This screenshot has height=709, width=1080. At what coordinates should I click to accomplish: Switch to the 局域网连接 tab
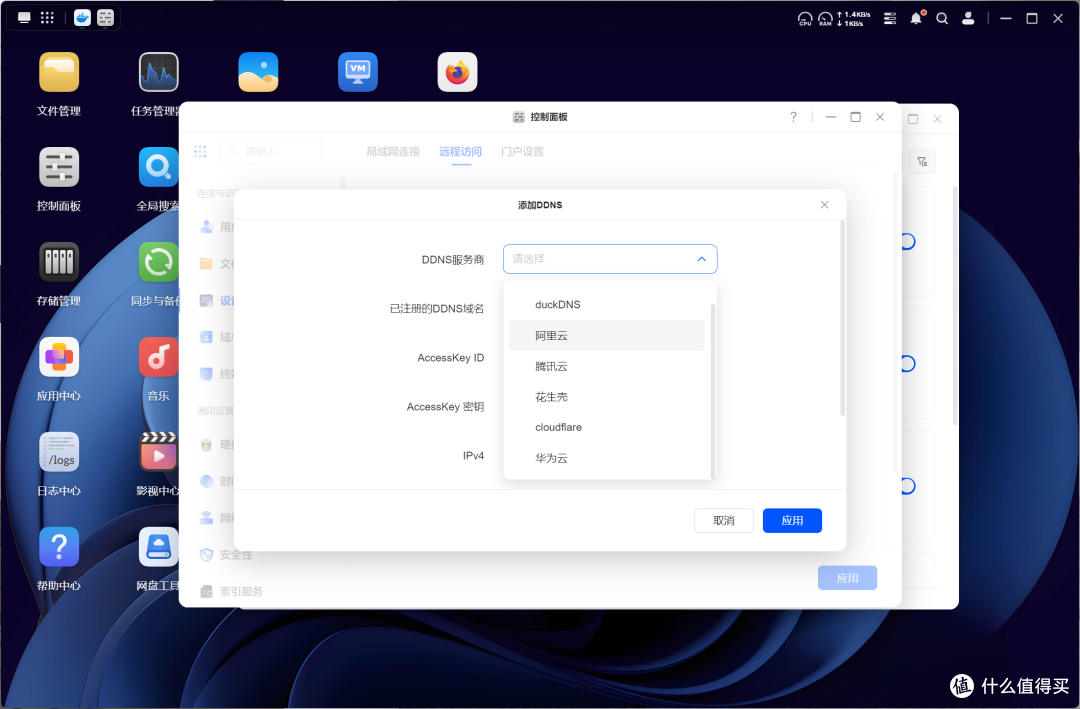click(393, 152)
